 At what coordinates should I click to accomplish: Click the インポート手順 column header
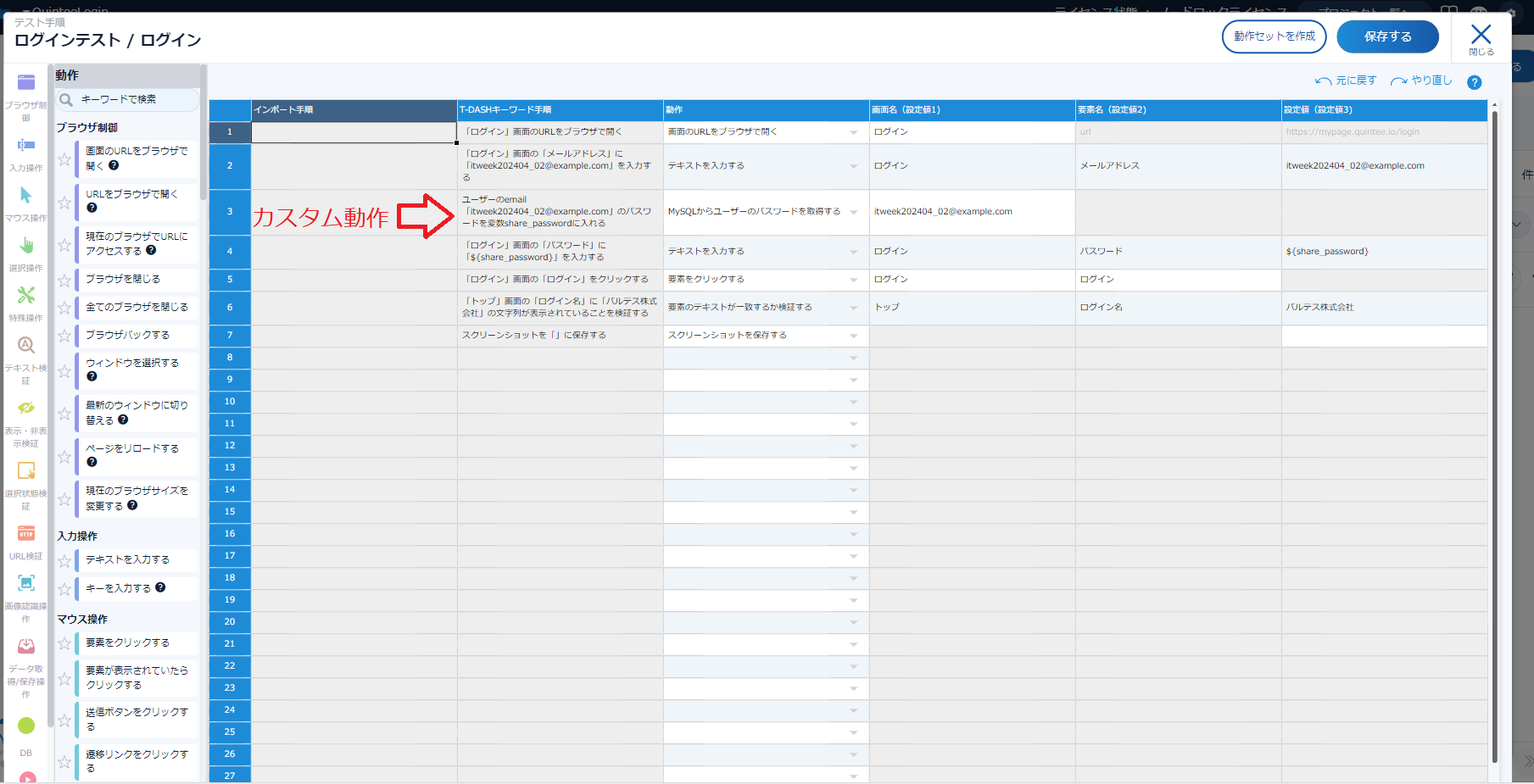(354, 110)
